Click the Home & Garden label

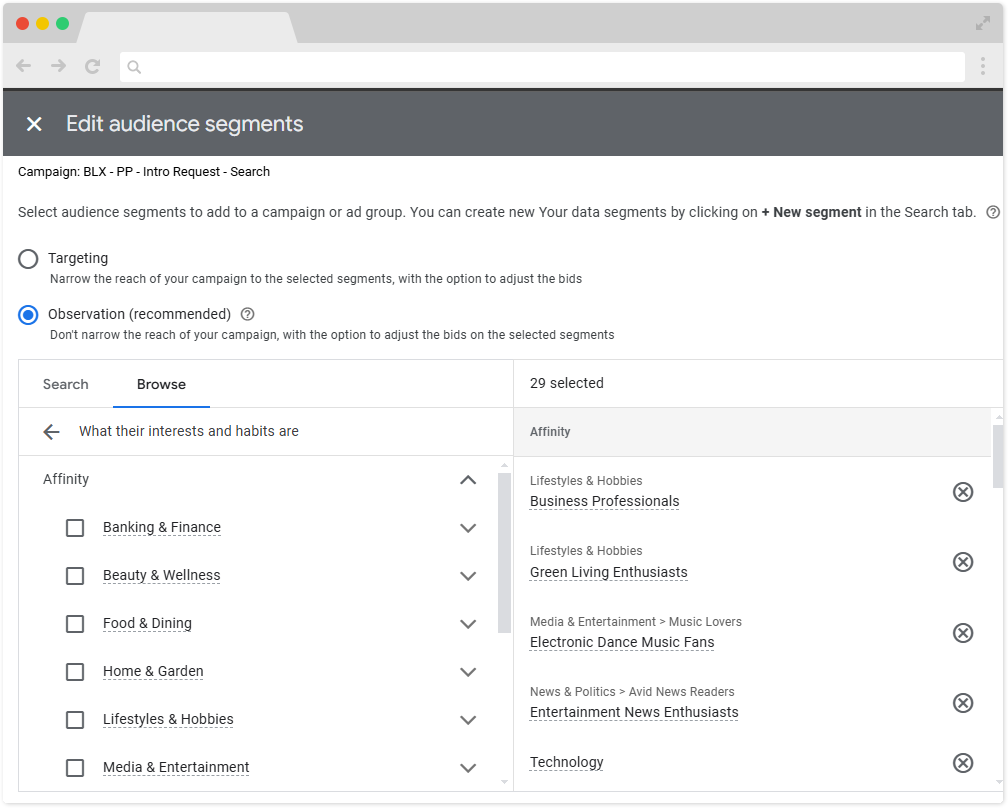pos(153,671)
